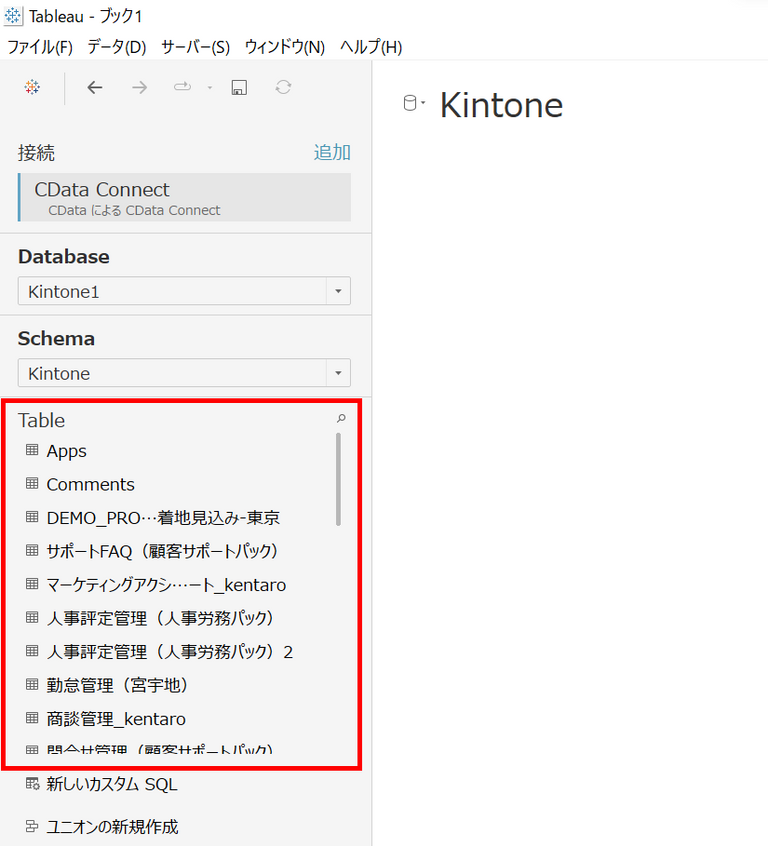This screenshot has height=846, width=768.
Task: Click the database cylinder icon beside Kintone title
Action: [410, 103]
